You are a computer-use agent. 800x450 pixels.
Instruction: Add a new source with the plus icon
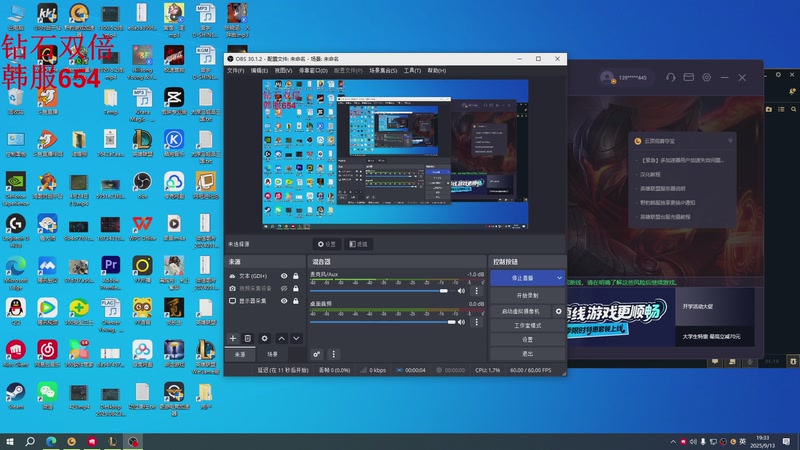(233, 338)
